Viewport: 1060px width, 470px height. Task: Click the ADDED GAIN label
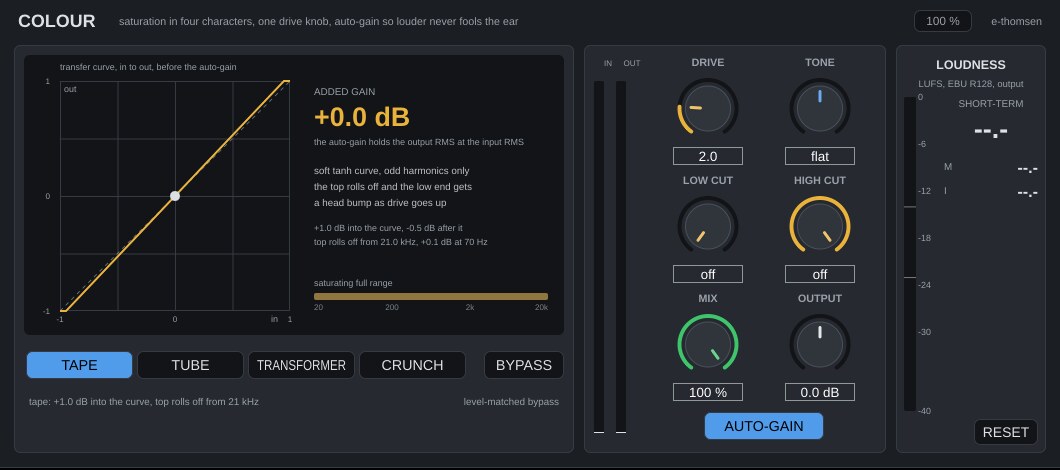click(345, 91)
